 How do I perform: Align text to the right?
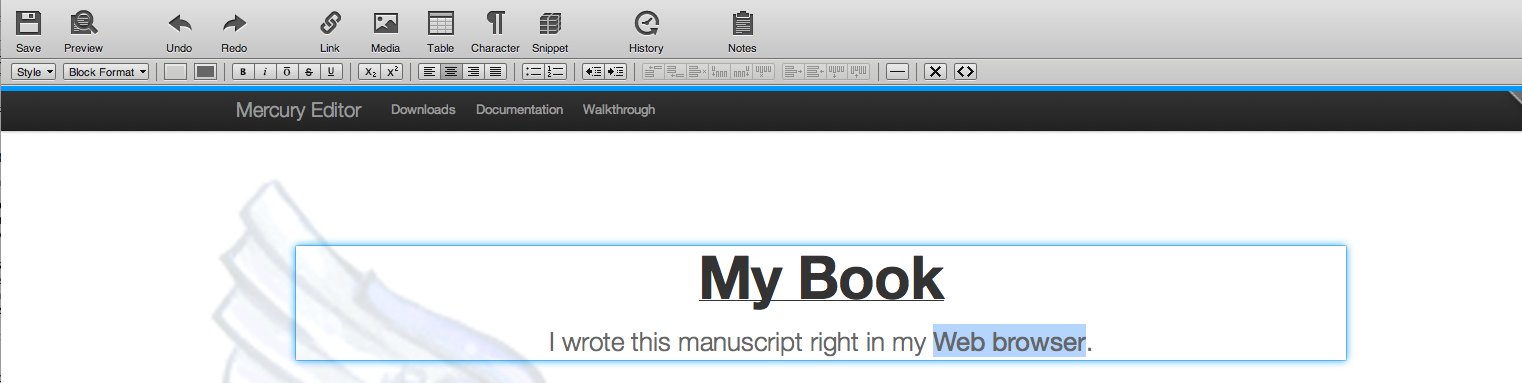pyautogui.click(x=473, y=72)
